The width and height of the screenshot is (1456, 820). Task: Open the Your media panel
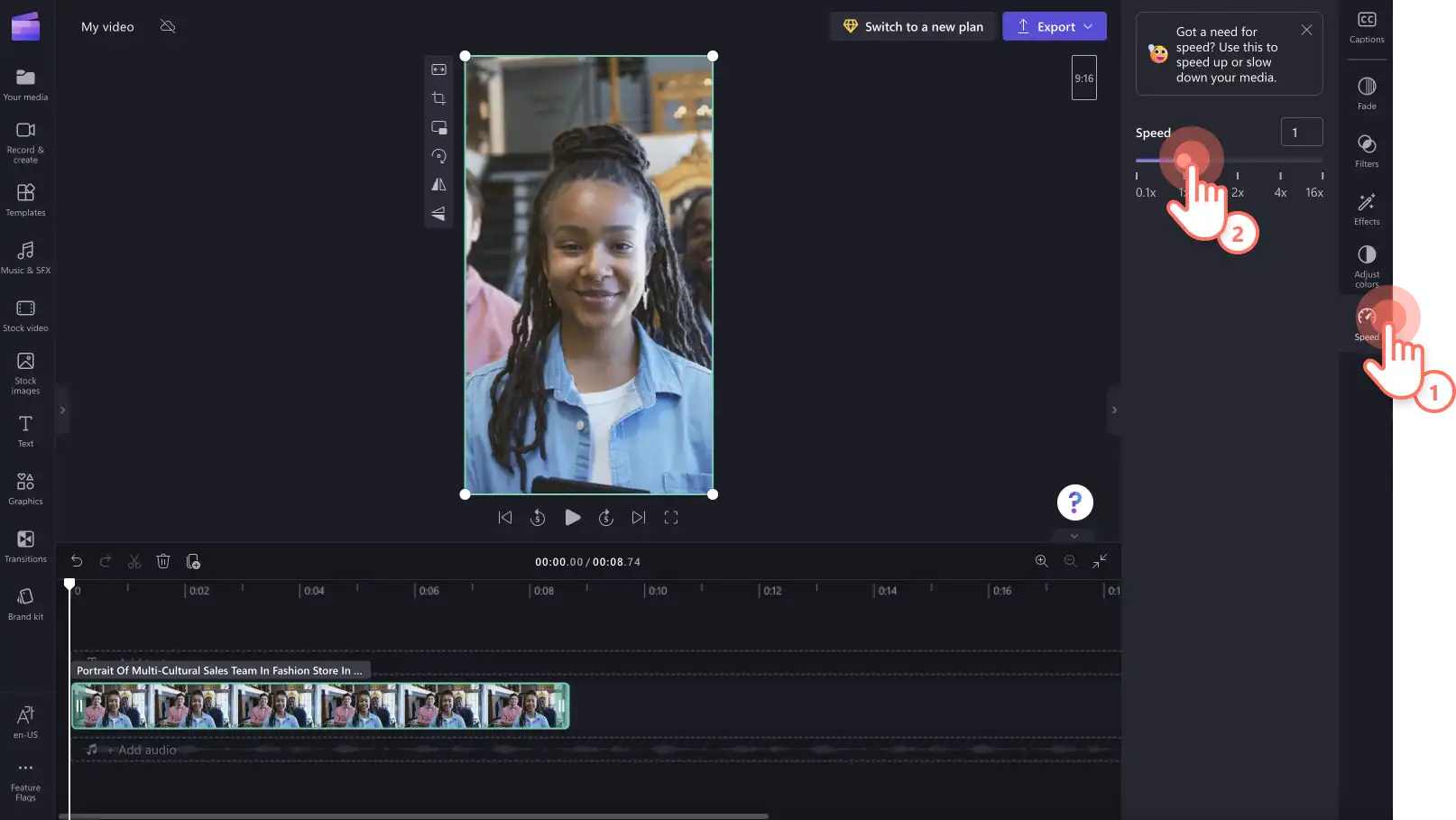click(x=25, y=85)
